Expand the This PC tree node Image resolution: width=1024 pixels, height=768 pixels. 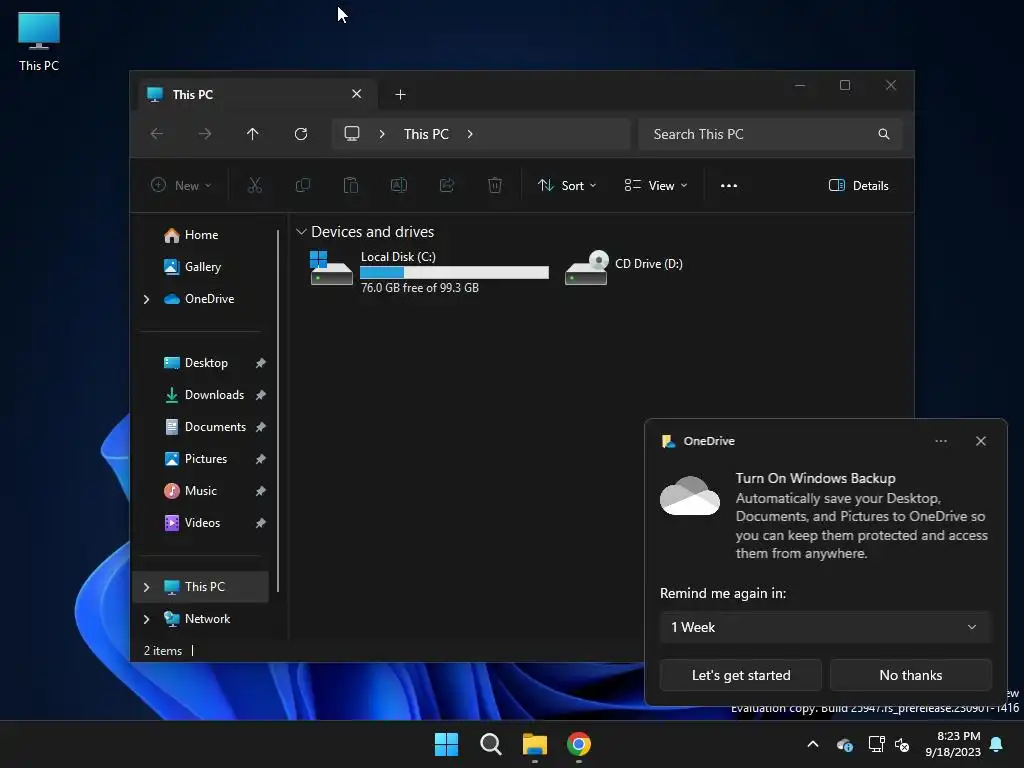click(x=146, y=587)
